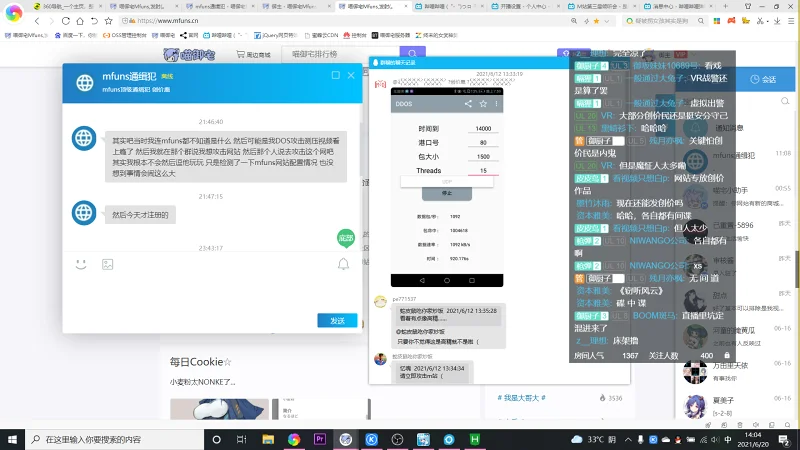800x450 pixels.
Task: Open the Windows Start menu
Action: click(x=12, y=439)
